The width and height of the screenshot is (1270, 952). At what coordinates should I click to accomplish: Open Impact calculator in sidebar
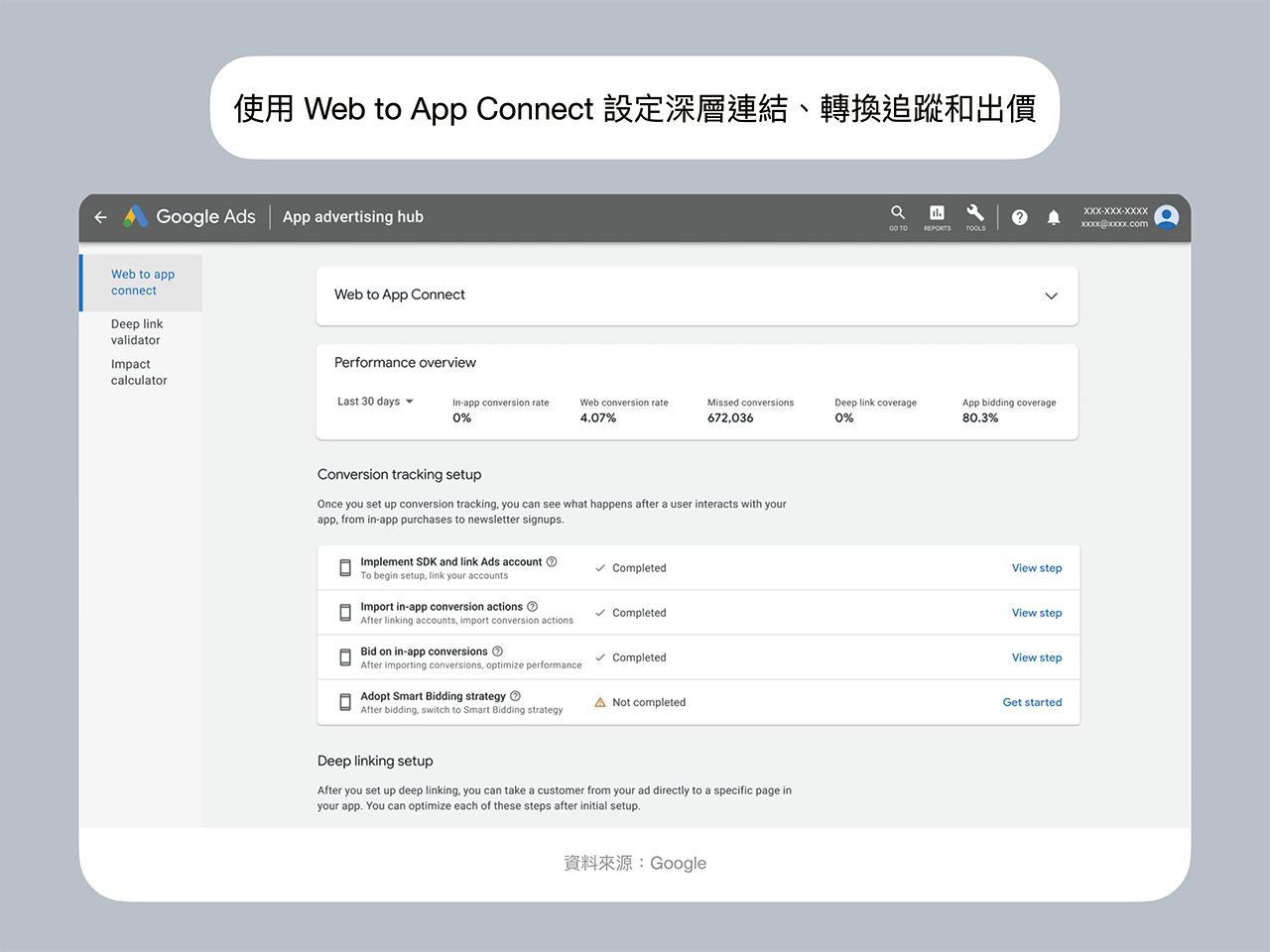[139, 372]
